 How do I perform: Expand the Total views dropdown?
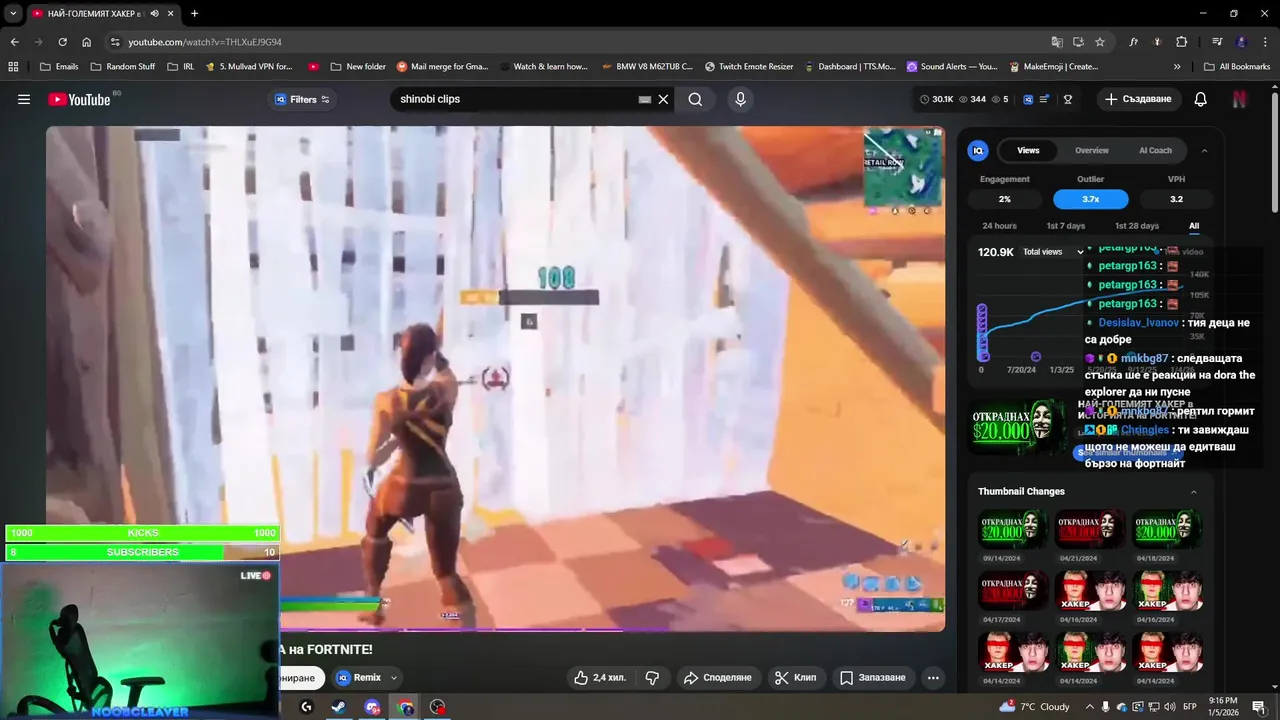(1053, 252)
